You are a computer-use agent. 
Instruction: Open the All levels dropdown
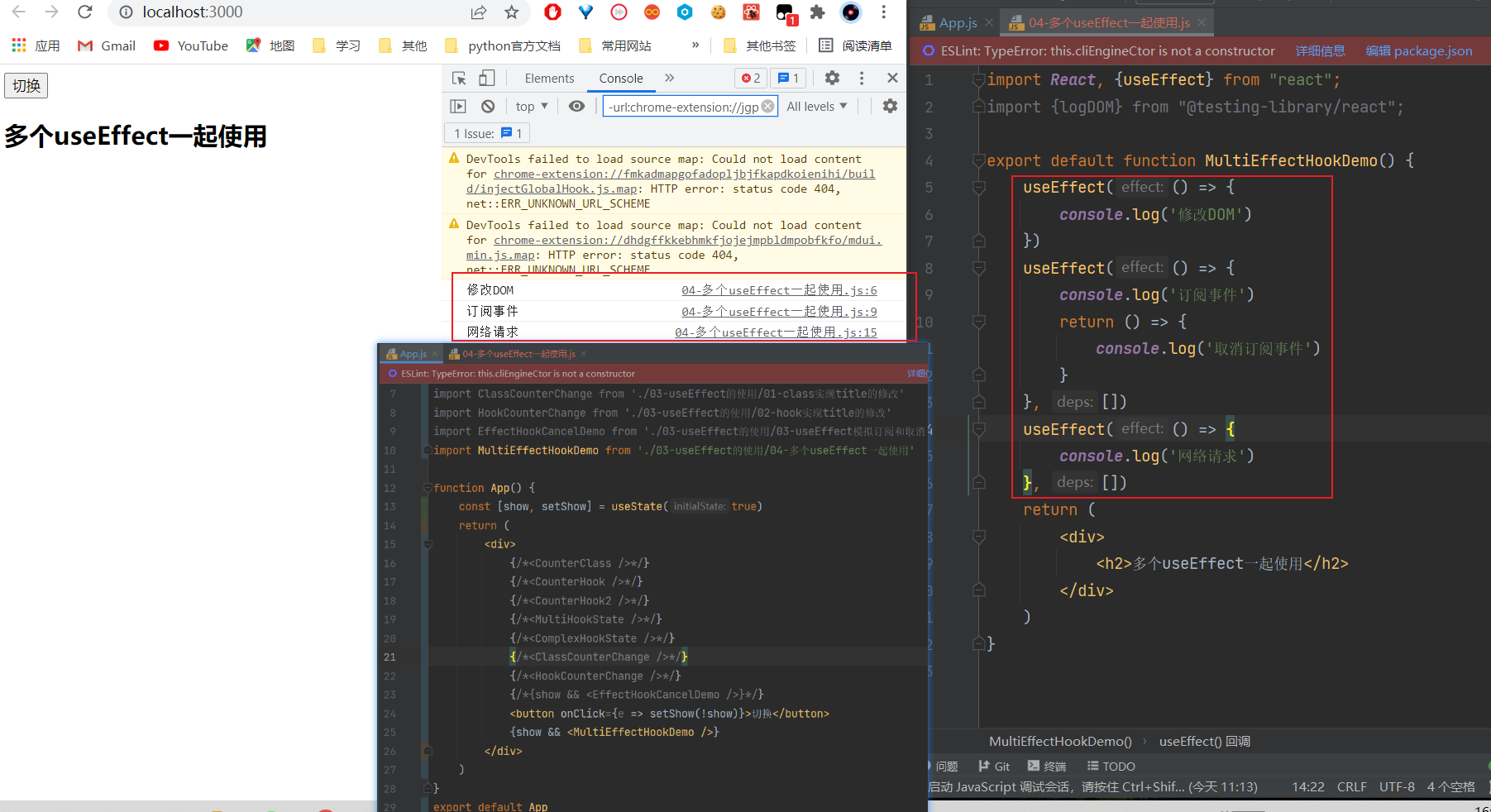coord(817,106)
